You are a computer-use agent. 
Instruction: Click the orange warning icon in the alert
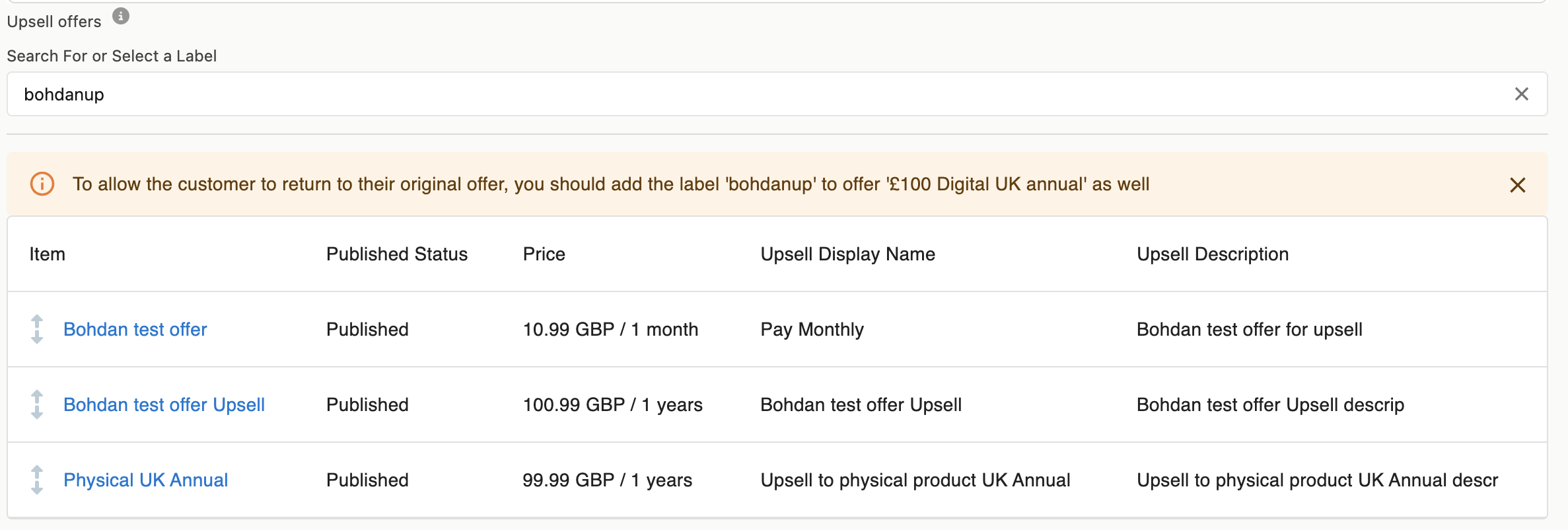click(x=42, y=184)
